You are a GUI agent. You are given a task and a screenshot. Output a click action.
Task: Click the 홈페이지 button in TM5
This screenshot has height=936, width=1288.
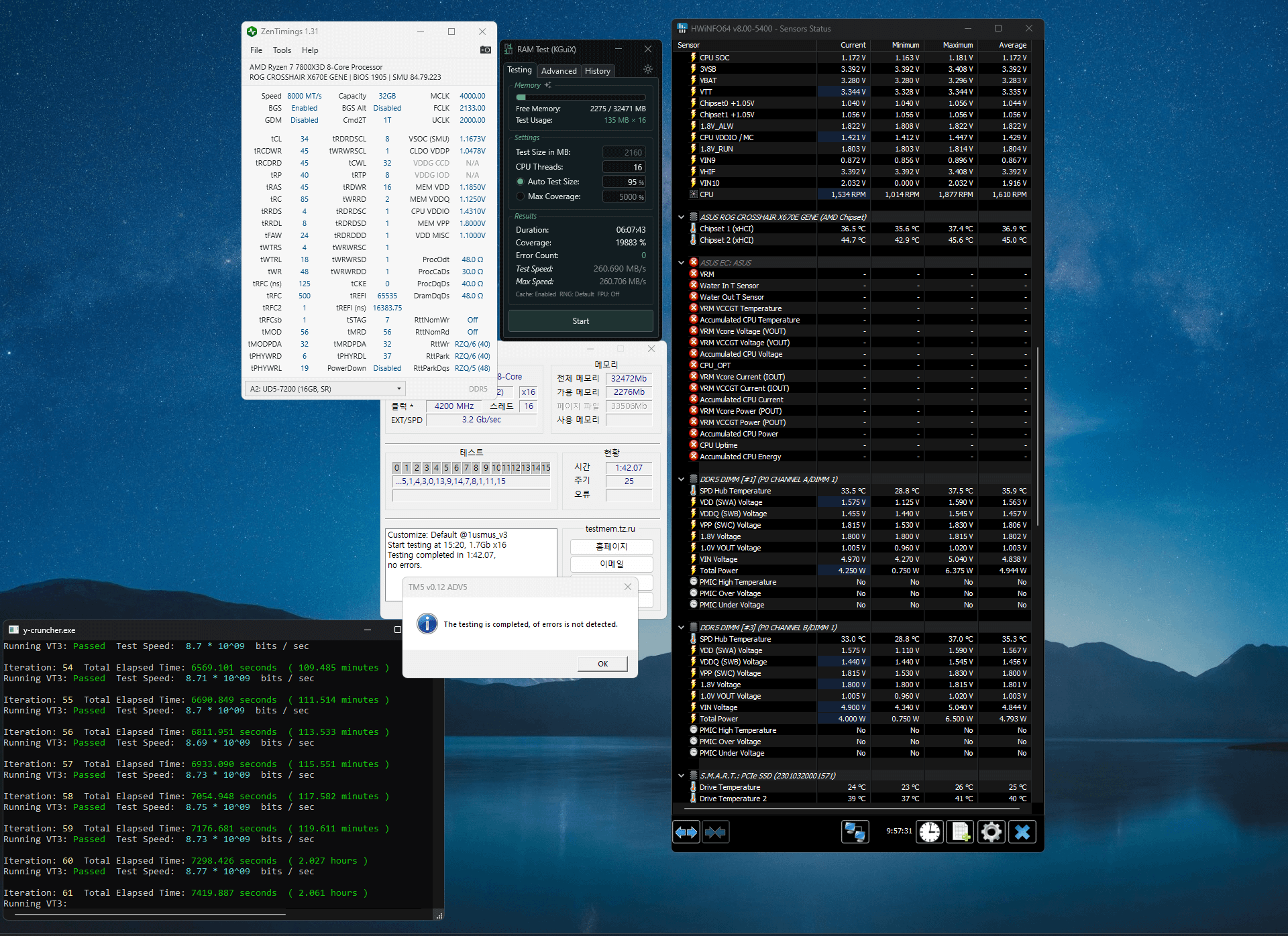(x=611, y=546)
